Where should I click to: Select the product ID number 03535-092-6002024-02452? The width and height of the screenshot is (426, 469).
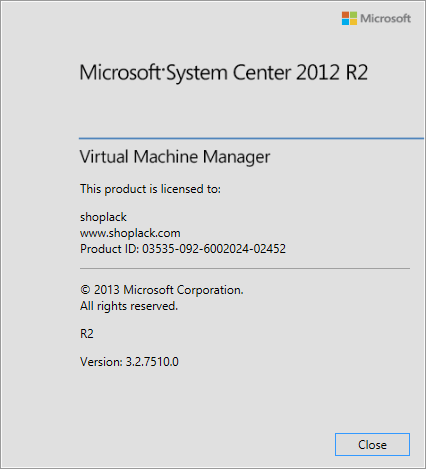[214, 249]
